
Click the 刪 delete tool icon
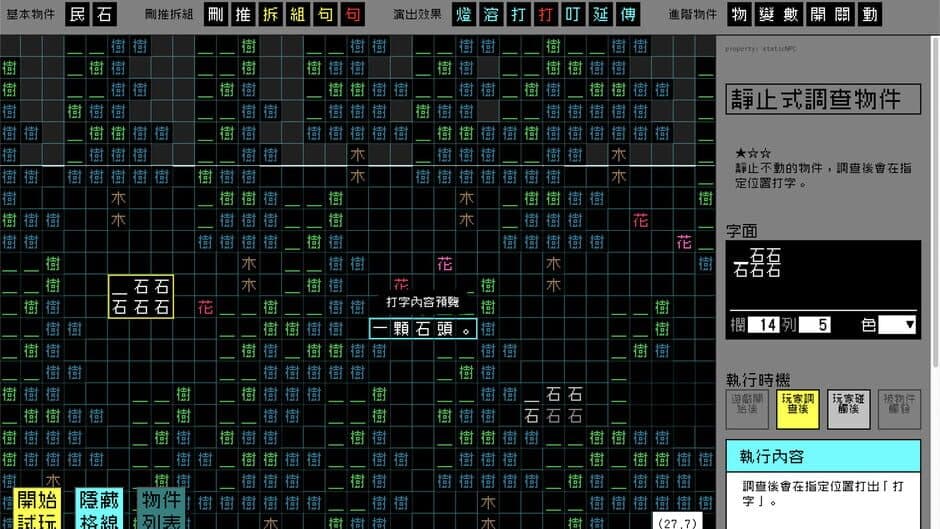click(217, 14)
